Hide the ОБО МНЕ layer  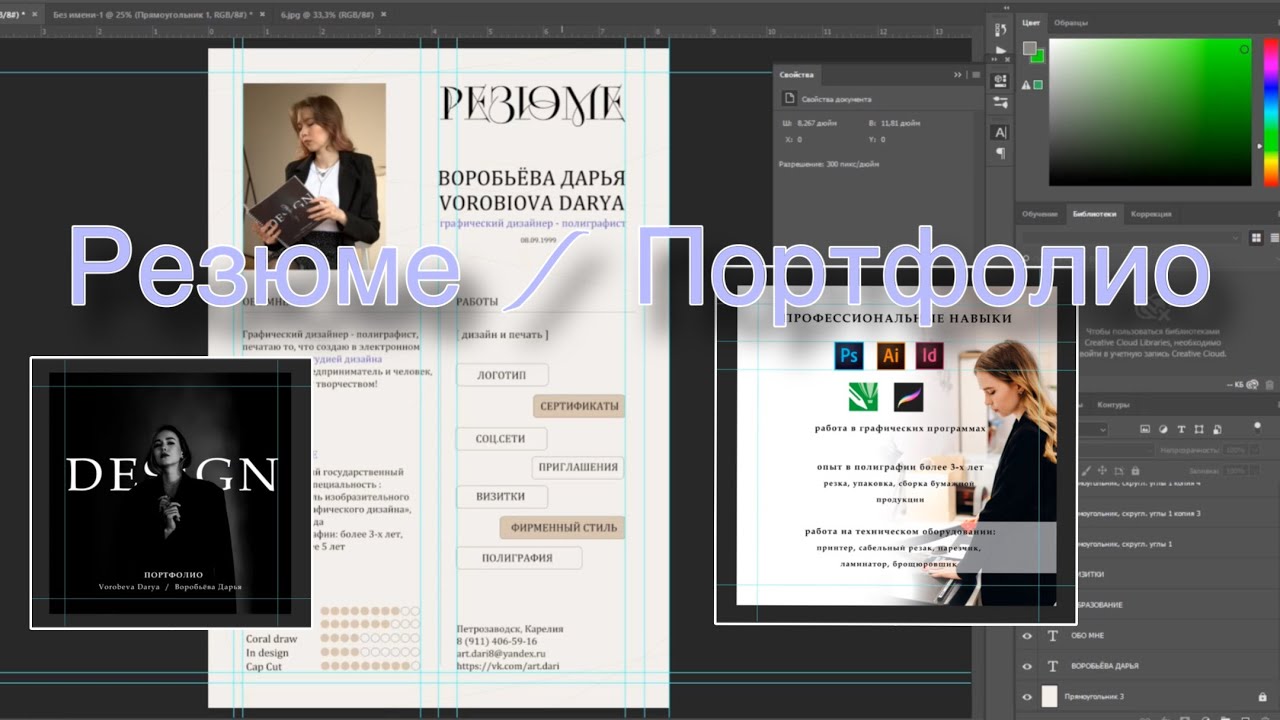[1027, 635]
